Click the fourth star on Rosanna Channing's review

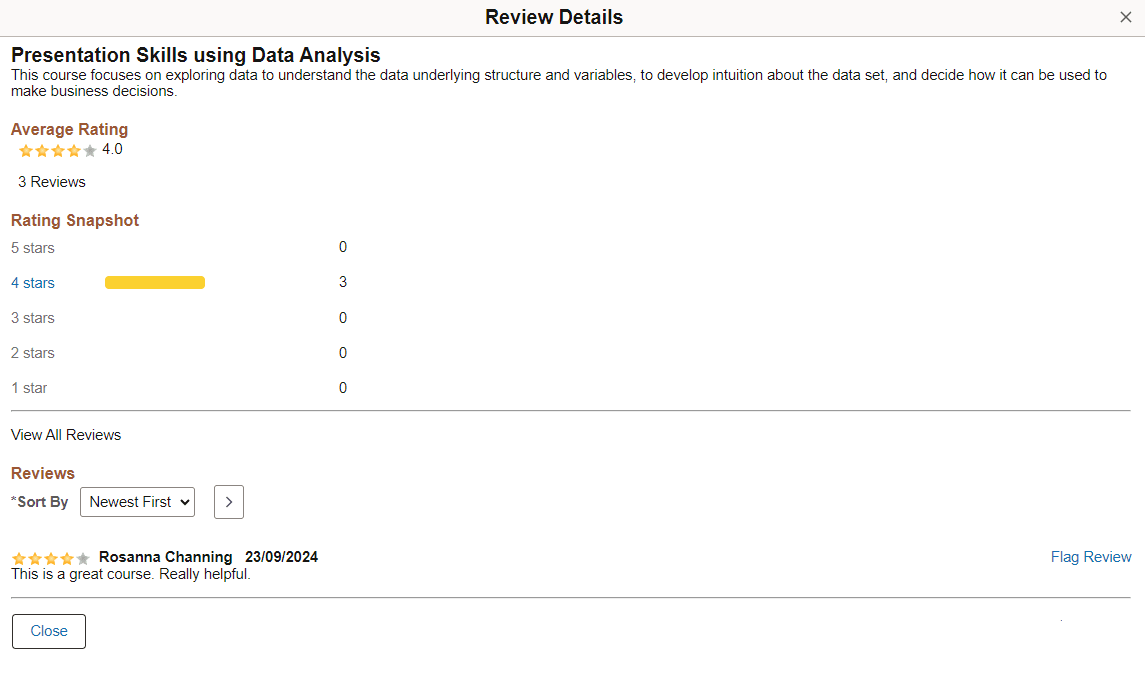(66, 558)
